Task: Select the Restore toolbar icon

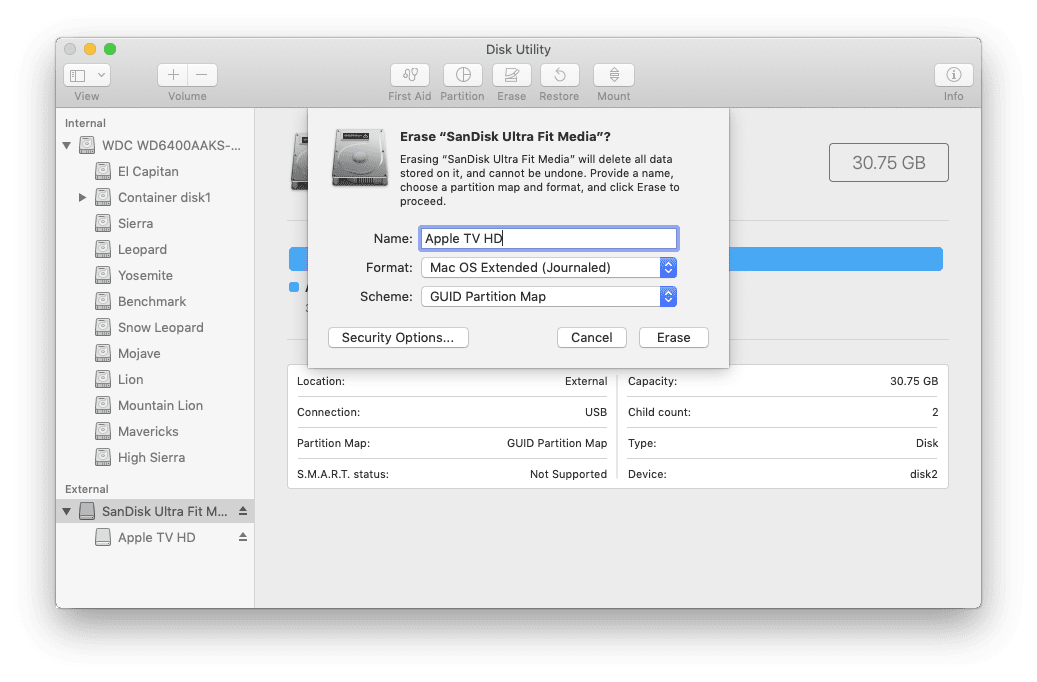Action: (559, 75)
